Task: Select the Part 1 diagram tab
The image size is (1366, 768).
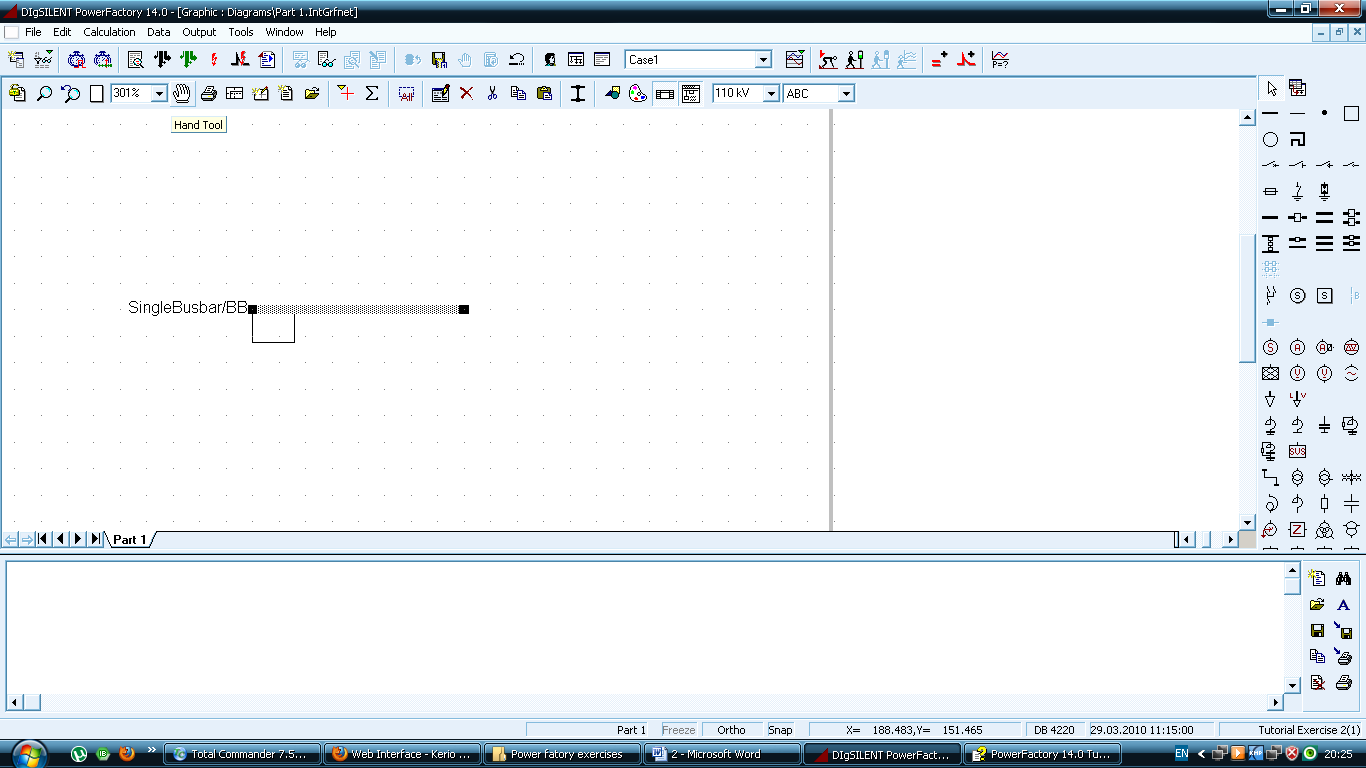Action: [x=130, y=540]
